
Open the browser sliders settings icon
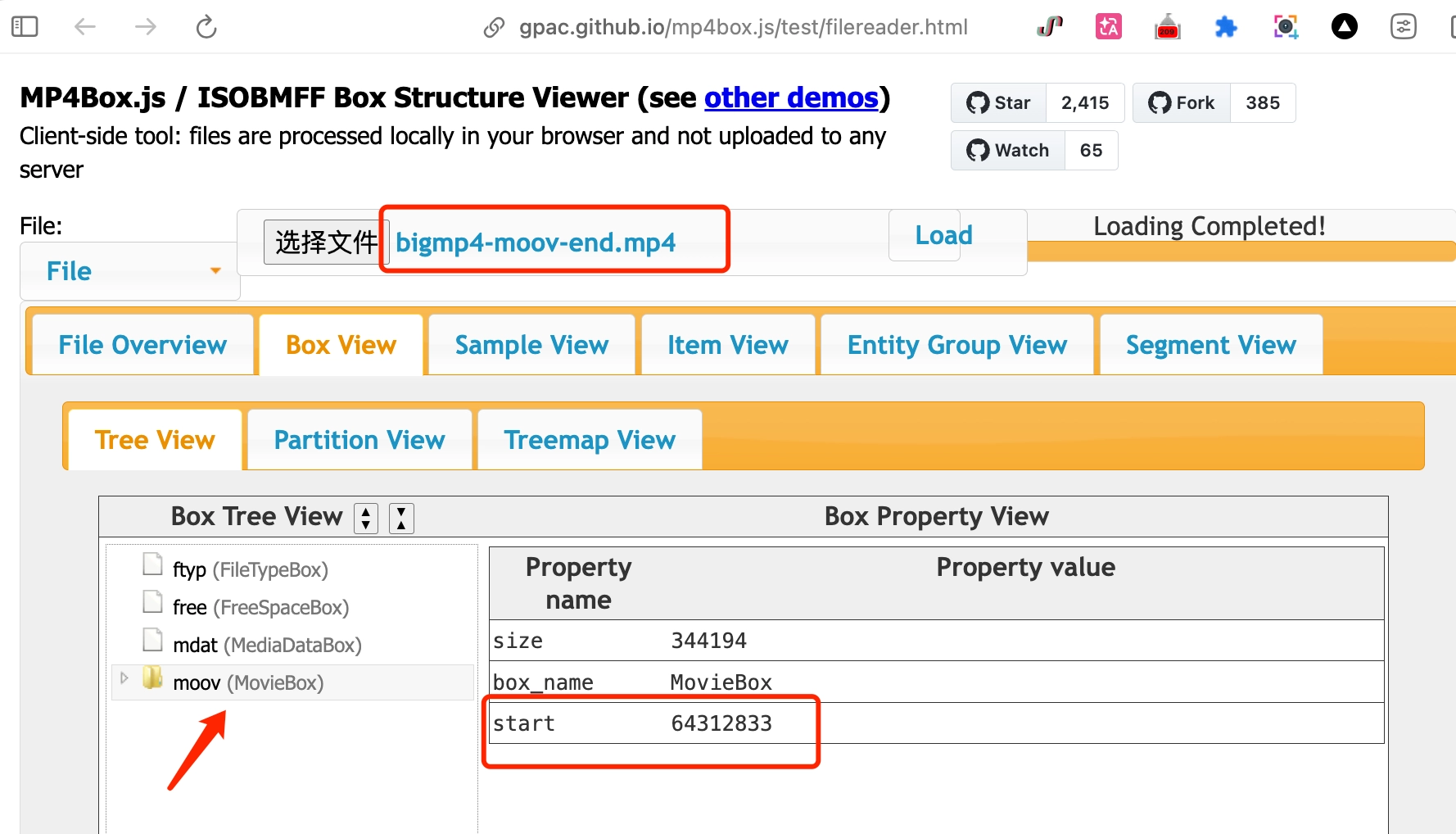(x=1404, y=27)
